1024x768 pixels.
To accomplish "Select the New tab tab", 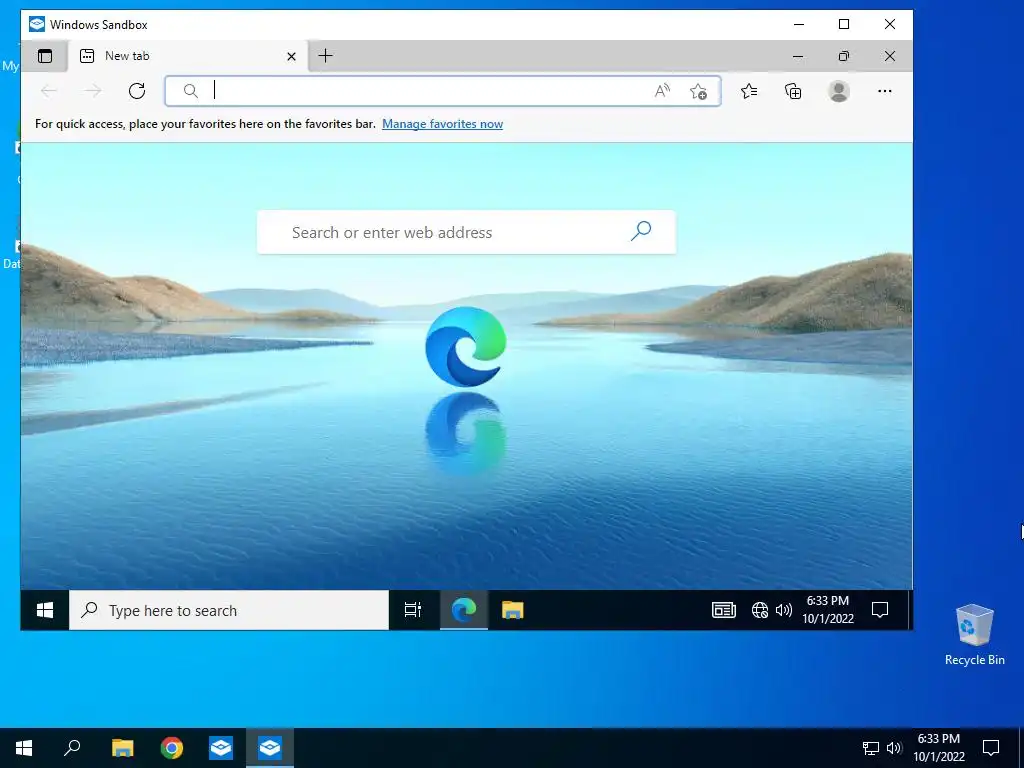I will (x=187, y=56).
